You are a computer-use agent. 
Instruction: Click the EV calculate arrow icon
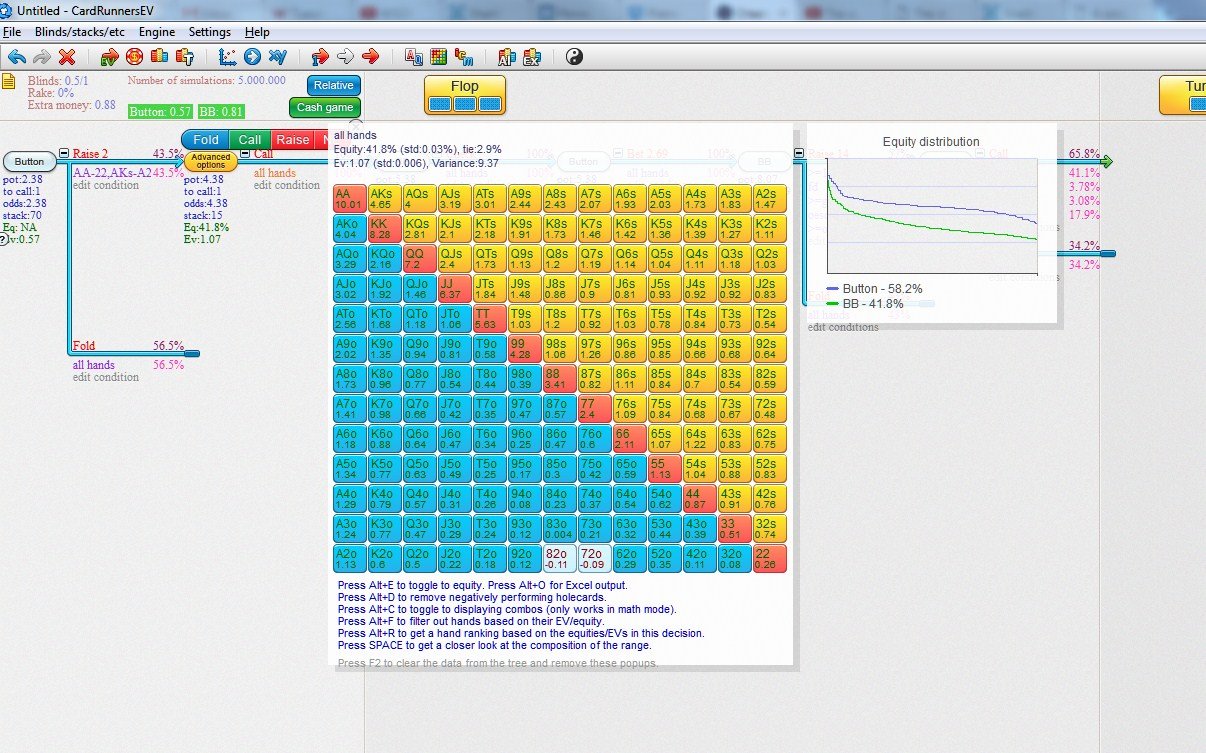click(x=109, y=56)
